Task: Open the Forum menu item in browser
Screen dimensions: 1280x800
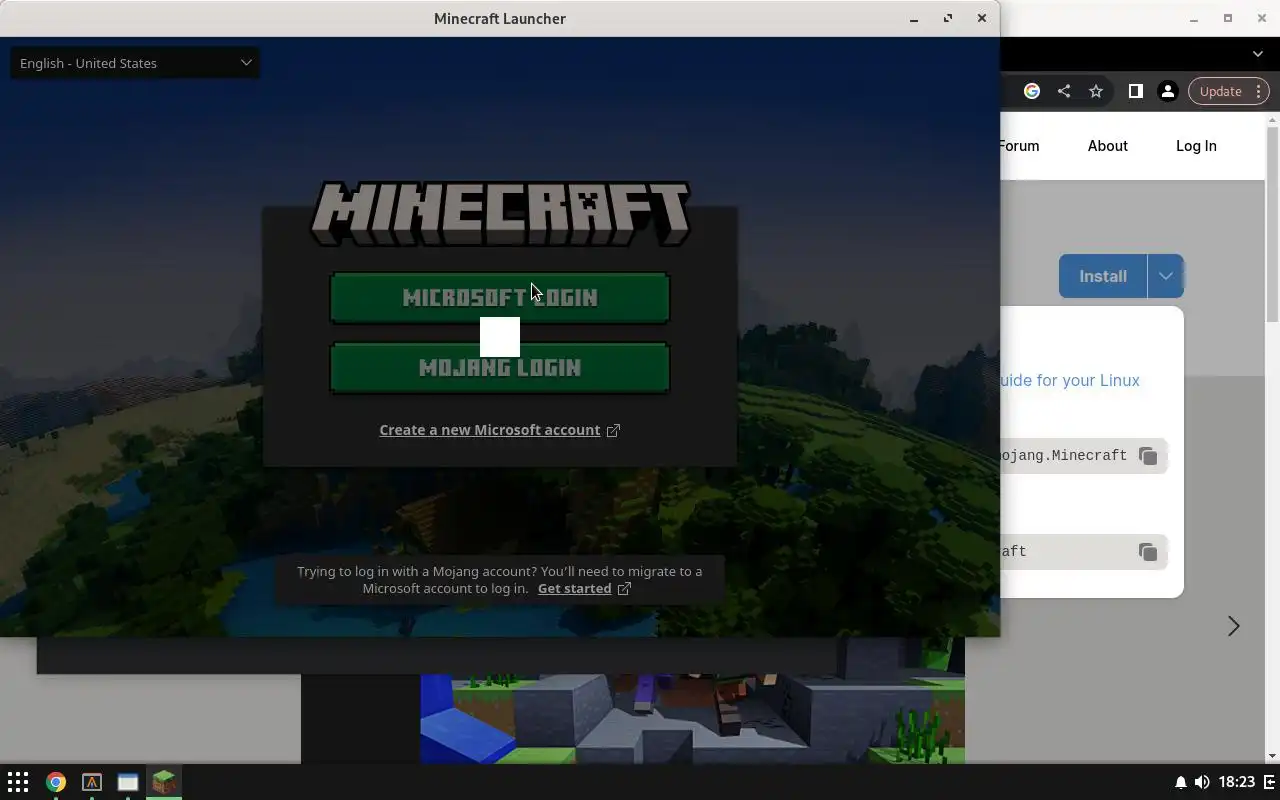Action: (1019, 146)
